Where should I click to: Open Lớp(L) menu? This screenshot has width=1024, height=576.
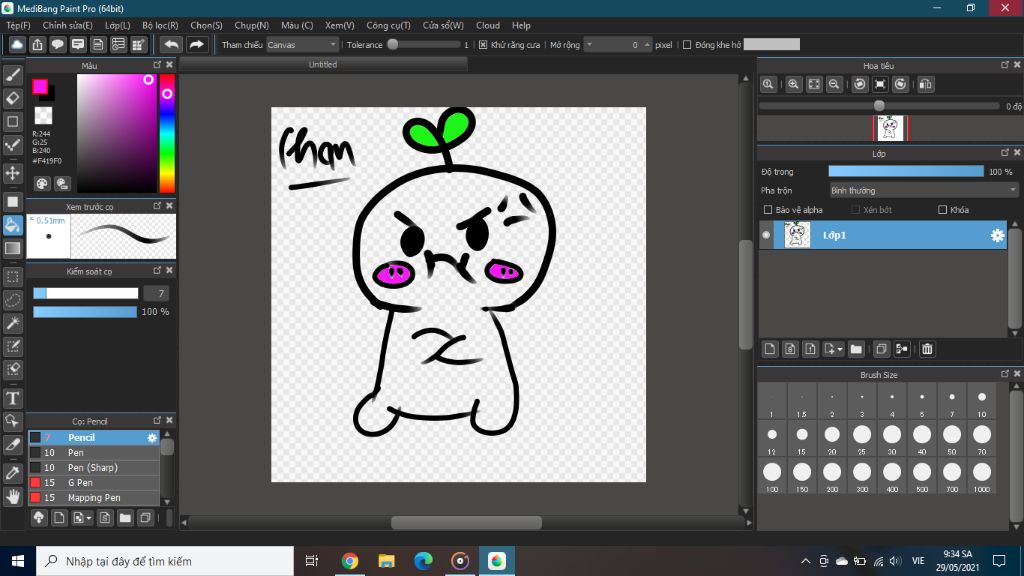118,25
